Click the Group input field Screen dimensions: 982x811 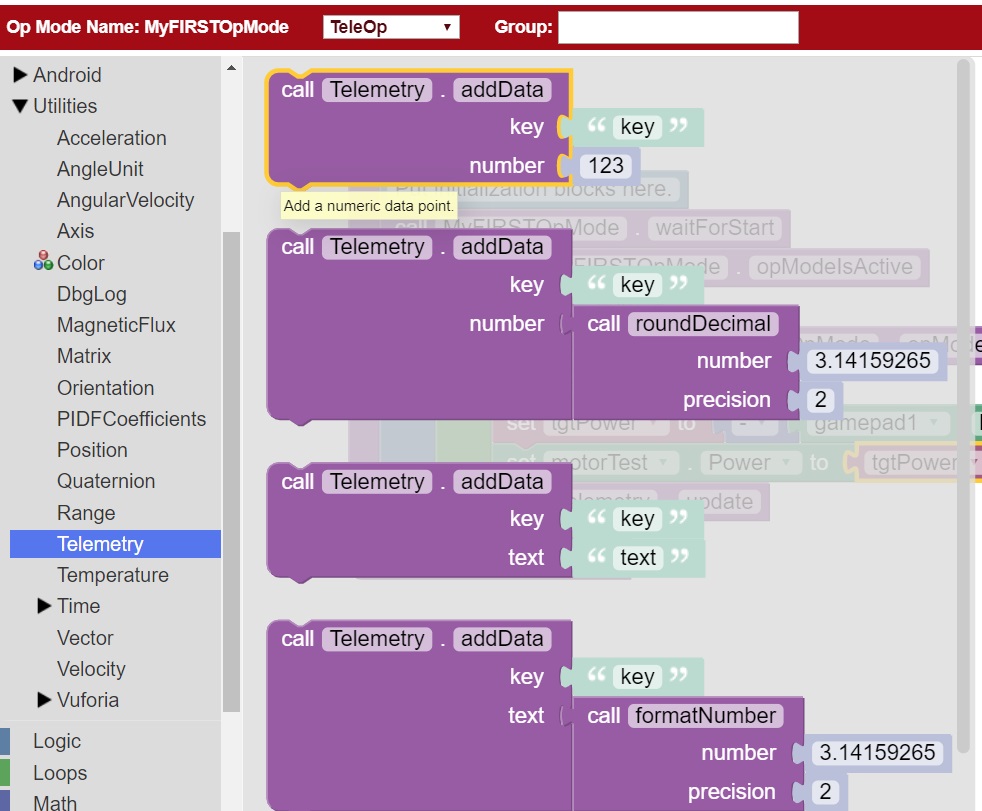(x=676, y=26)
